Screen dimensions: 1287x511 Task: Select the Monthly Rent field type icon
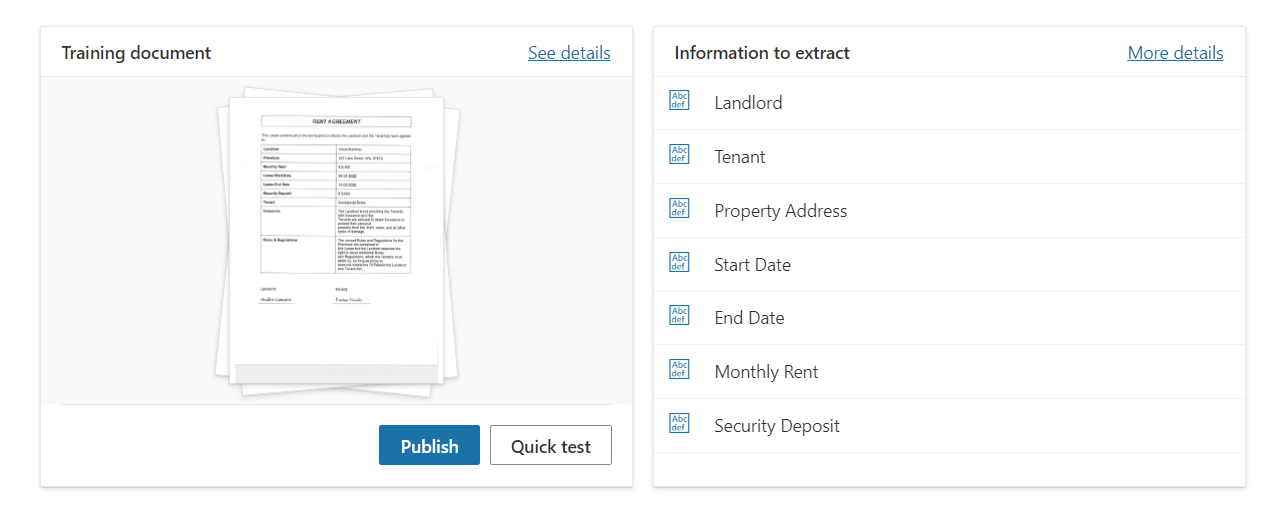(x=679, y=369)
